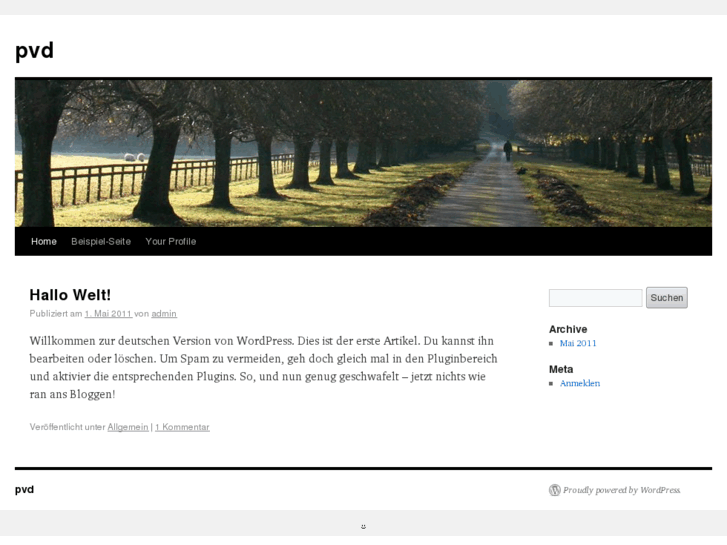The image size is (727, 545).
Task: Open Proudly powered by WordPress link
Action: coord(621,490)
